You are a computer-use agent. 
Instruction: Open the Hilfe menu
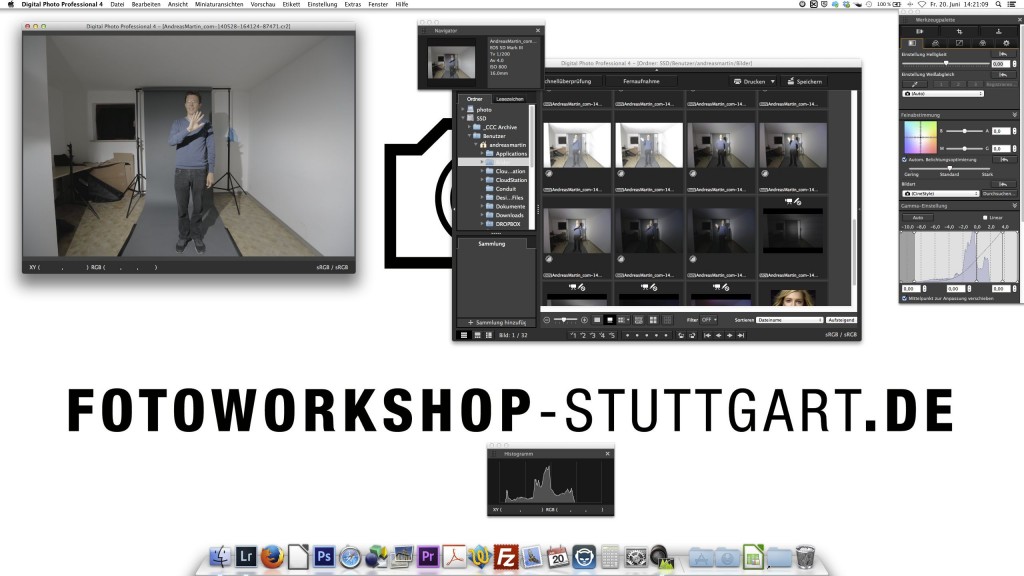tap(402, 5)
